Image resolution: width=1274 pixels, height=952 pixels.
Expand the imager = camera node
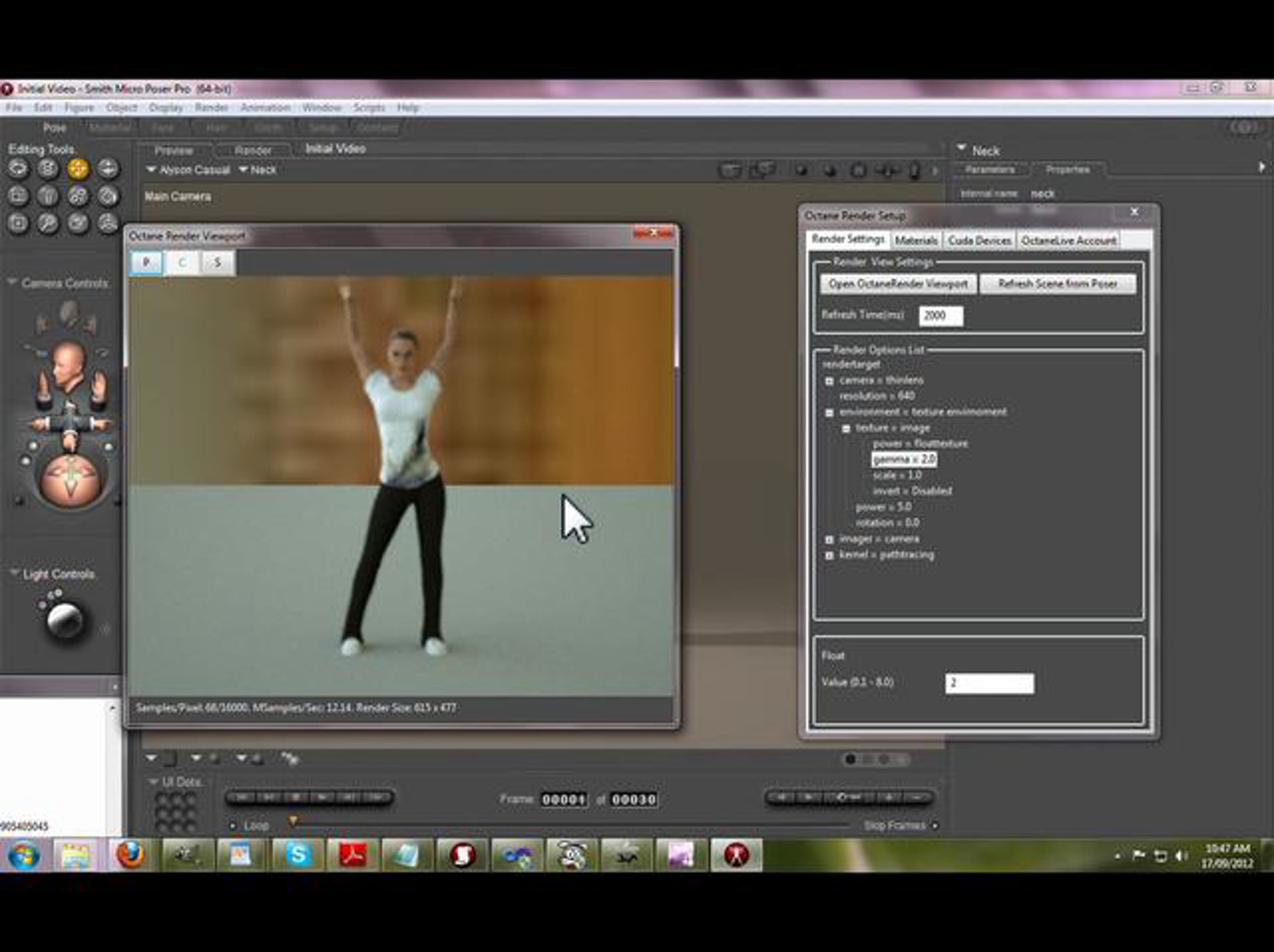coord(829,539)
